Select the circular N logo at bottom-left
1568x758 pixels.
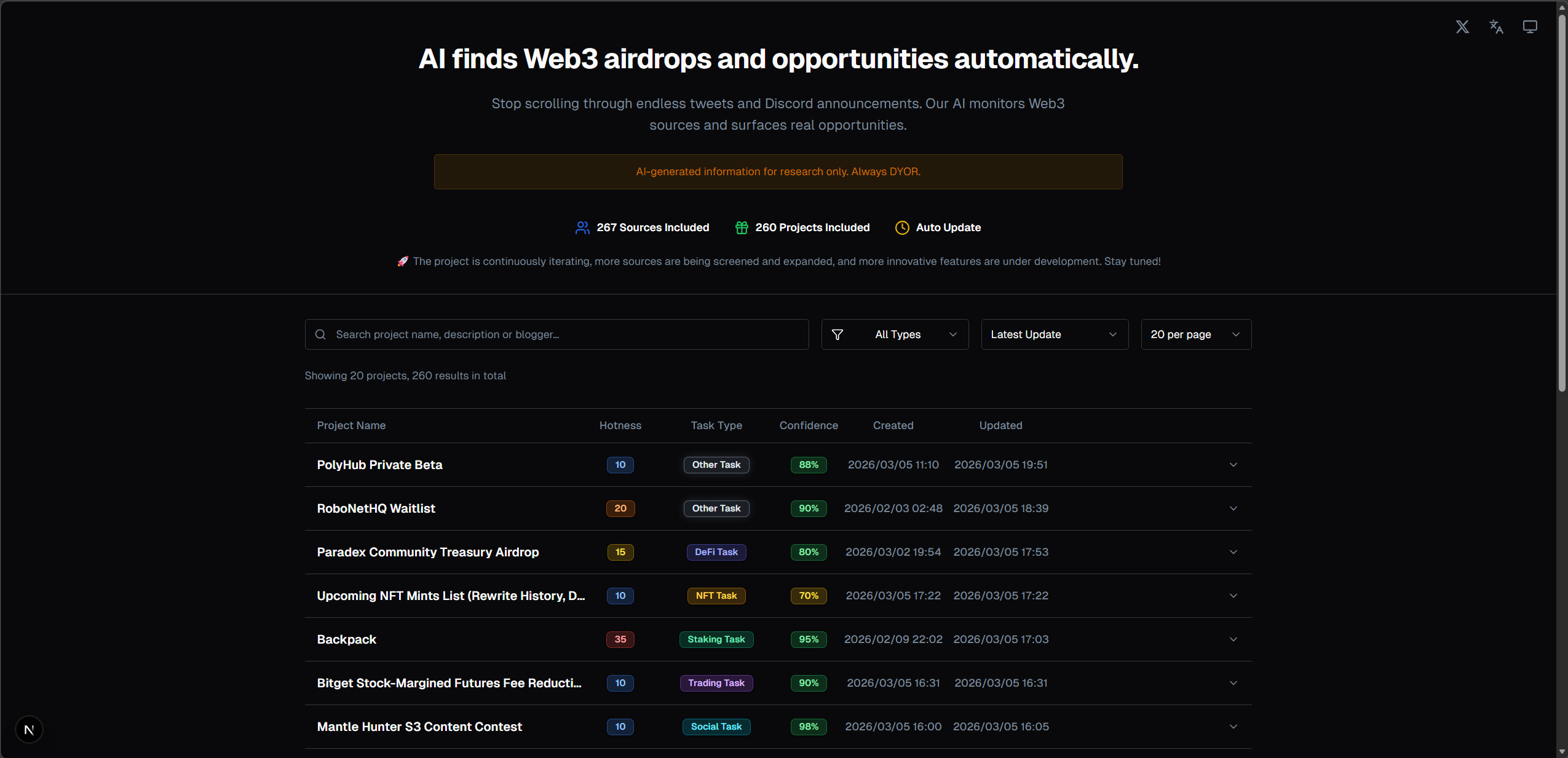tap(29, 730)
